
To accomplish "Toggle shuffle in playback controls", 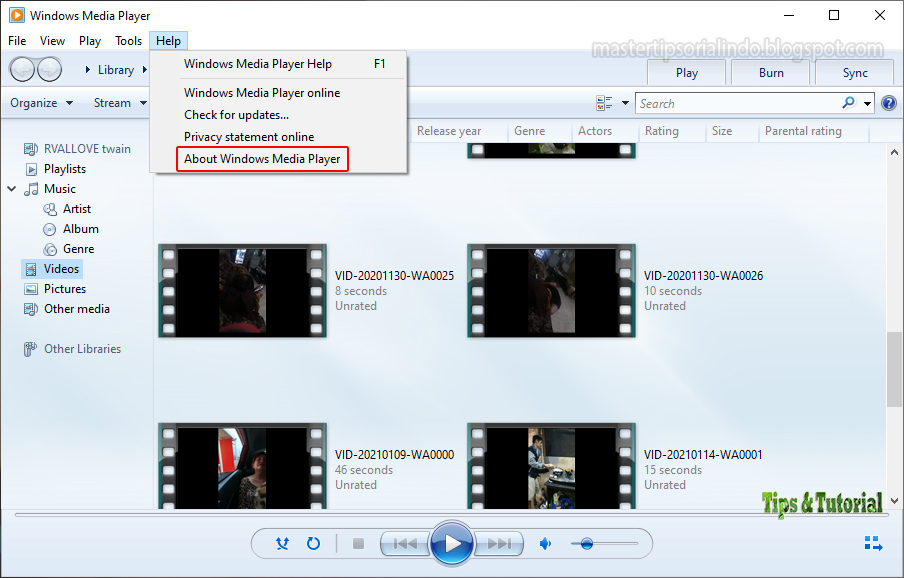I will point(282,543).
